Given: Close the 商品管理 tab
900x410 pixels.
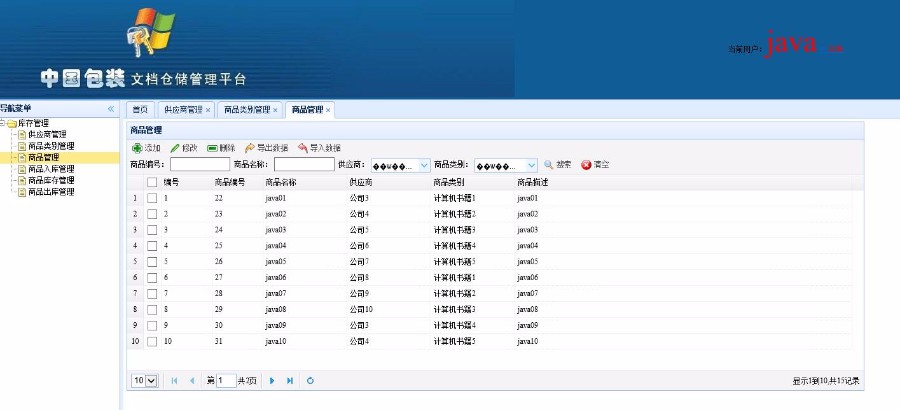Looking at the screenshot, I should click(328, 110).
